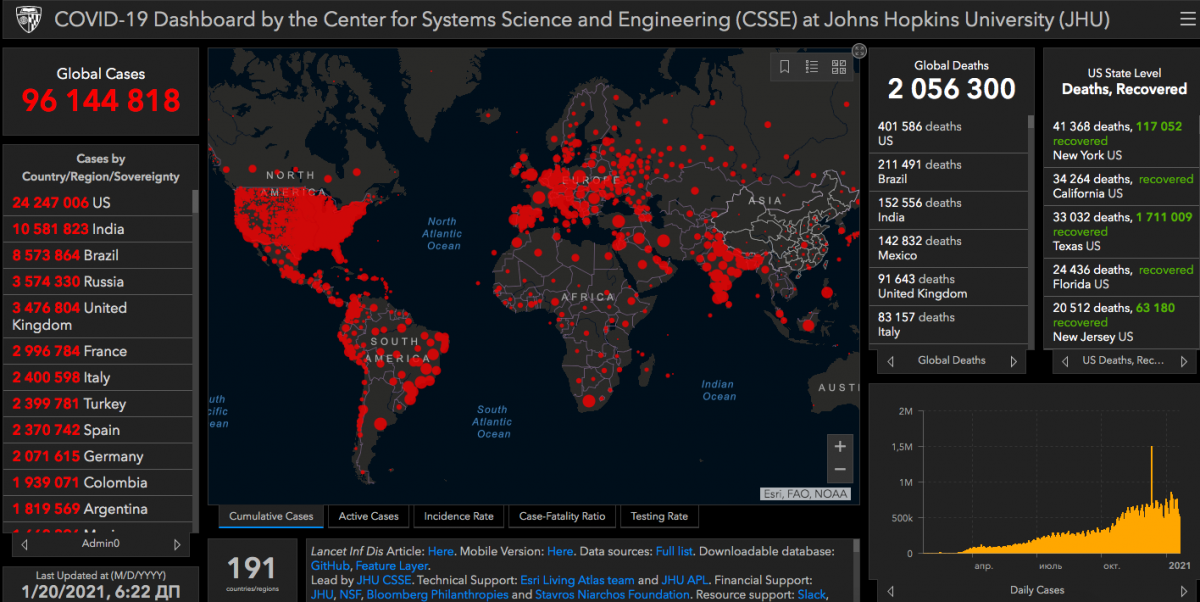This screenshot has height=602, width=1200.
Task: Select the Testing Rate tab
Action: [x=659, y=517]
